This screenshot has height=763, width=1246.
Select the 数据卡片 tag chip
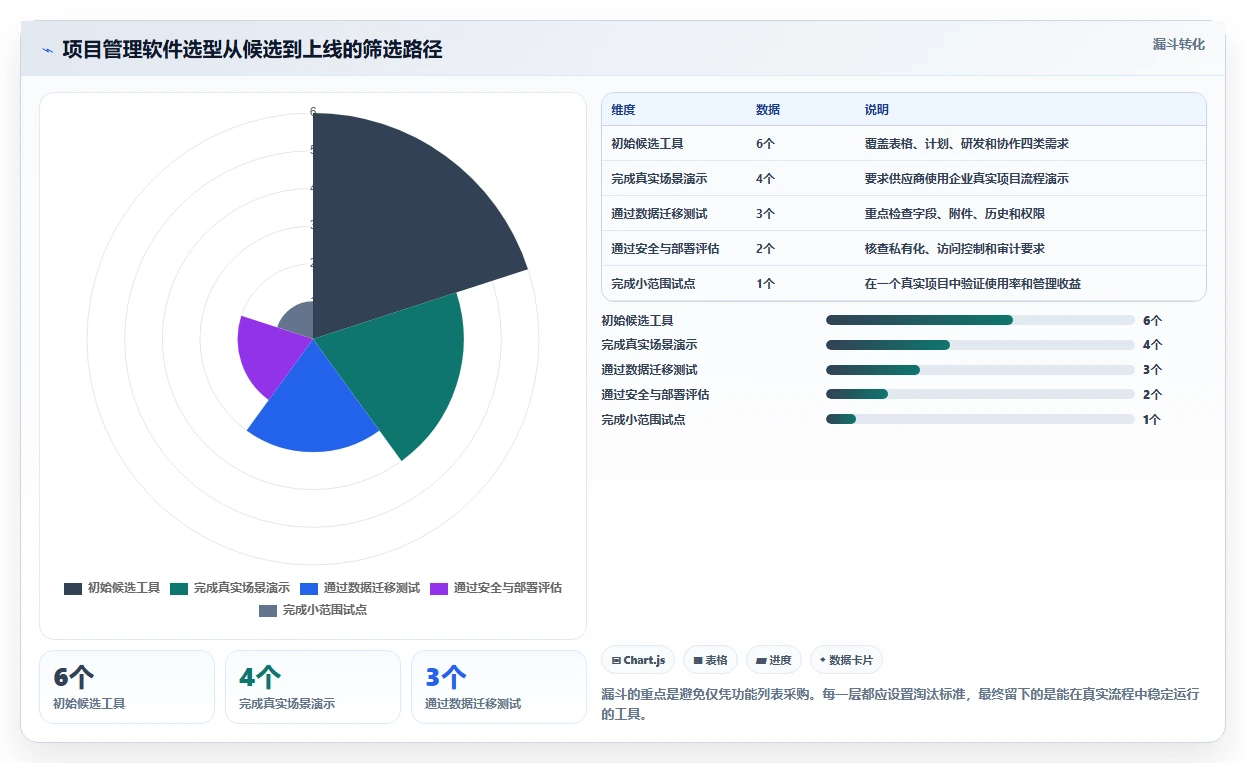(846, 660)
